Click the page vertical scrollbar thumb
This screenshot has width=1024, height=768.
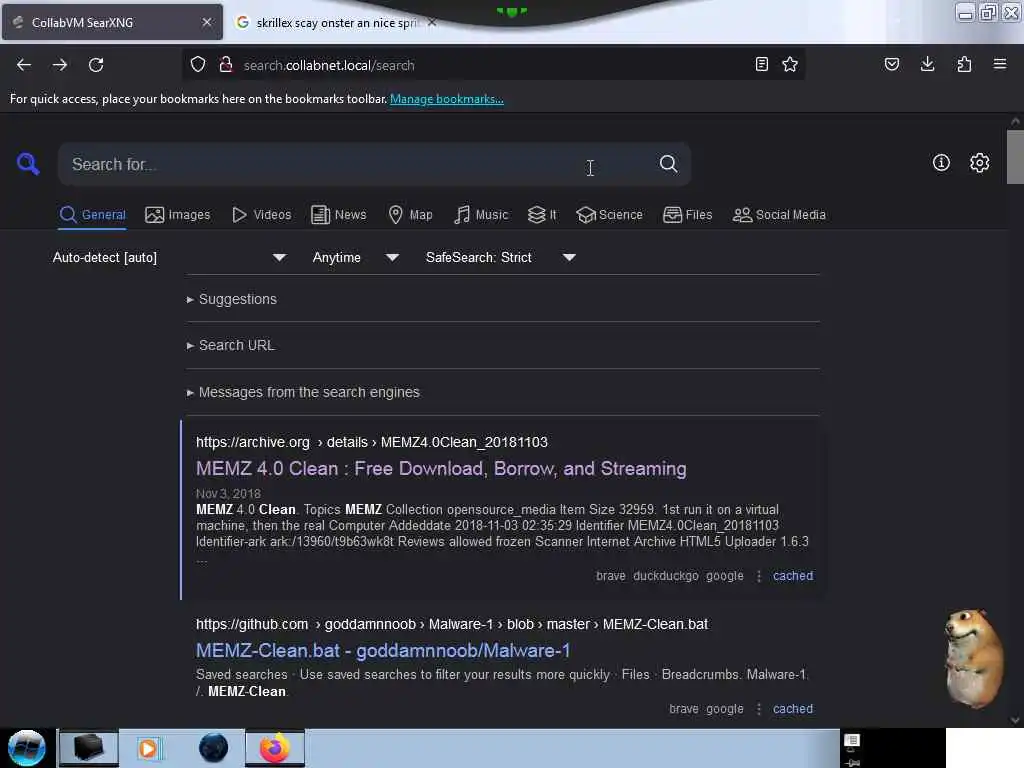(x=1015, y=157)
